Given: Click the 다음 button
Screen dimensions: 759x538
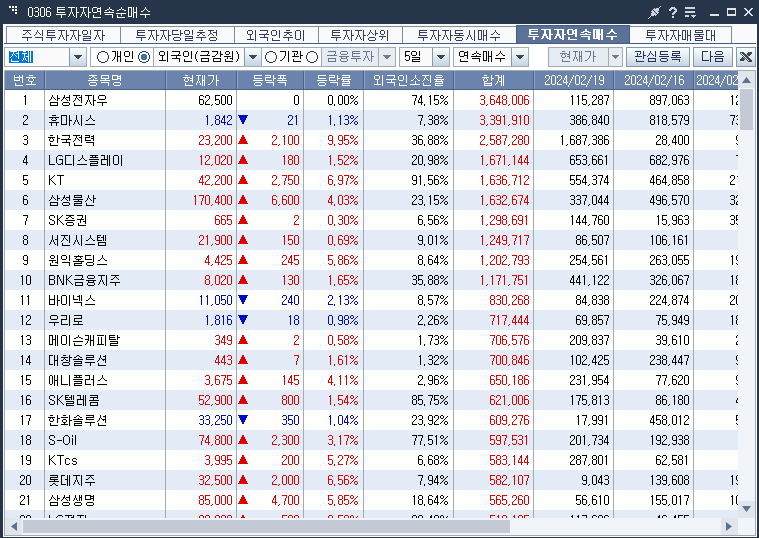Looking at the screenshot, I should 713,57.
